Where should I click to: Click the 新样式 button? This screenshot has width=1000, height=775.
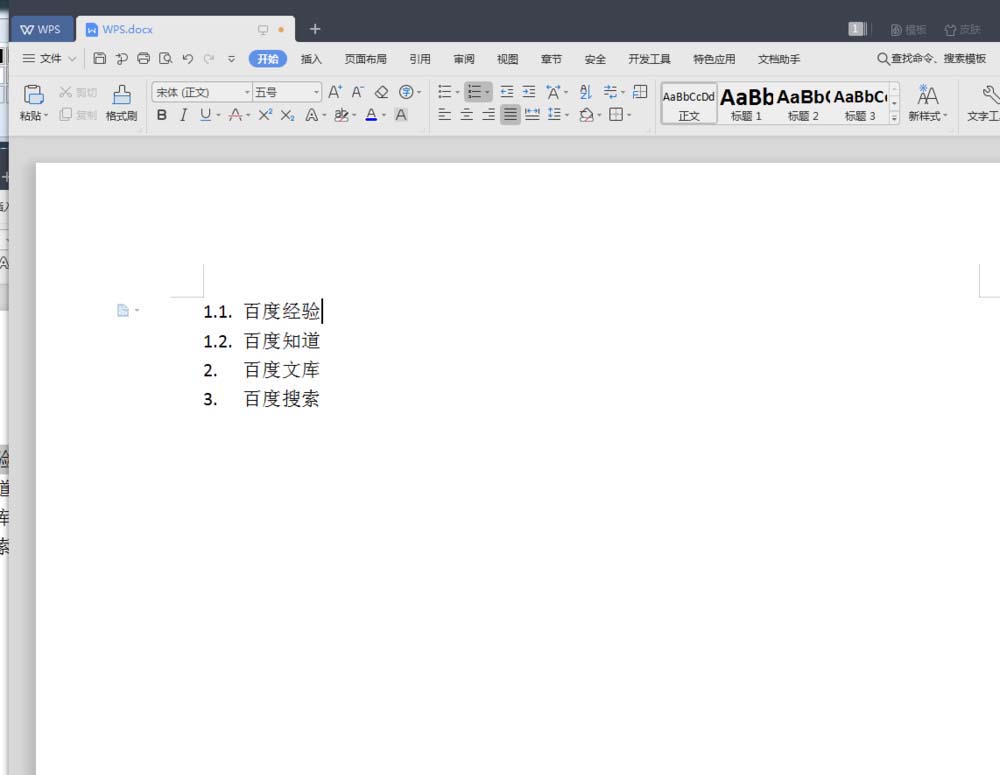[x=927, y=102]
